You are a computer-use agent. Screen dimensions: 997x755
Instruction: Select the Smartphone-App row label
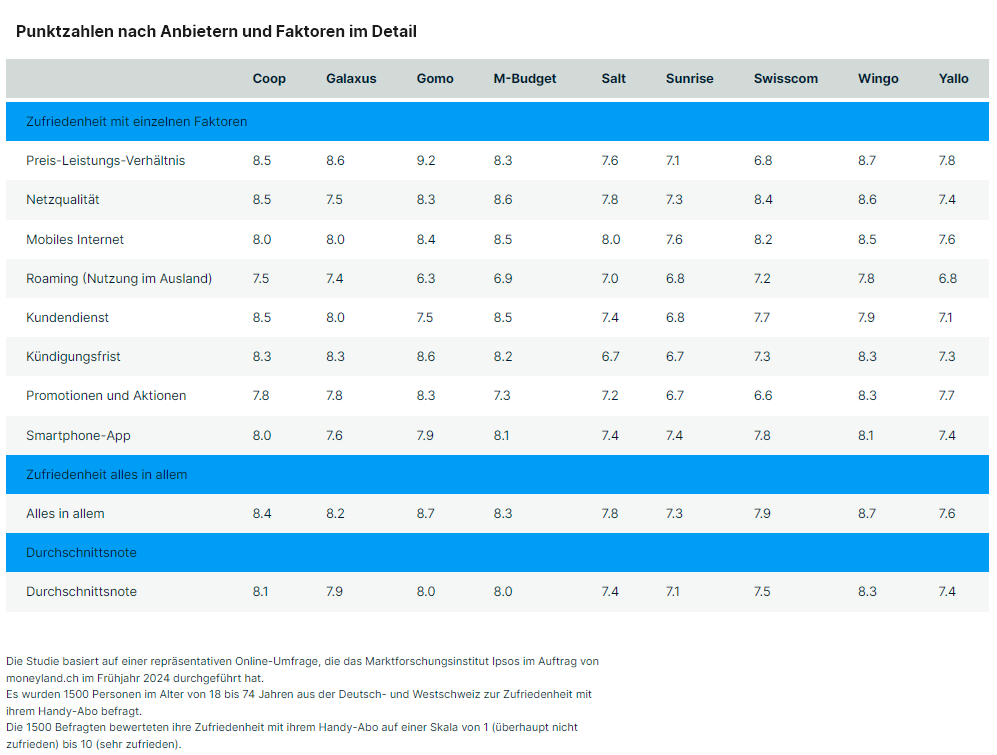78,436
